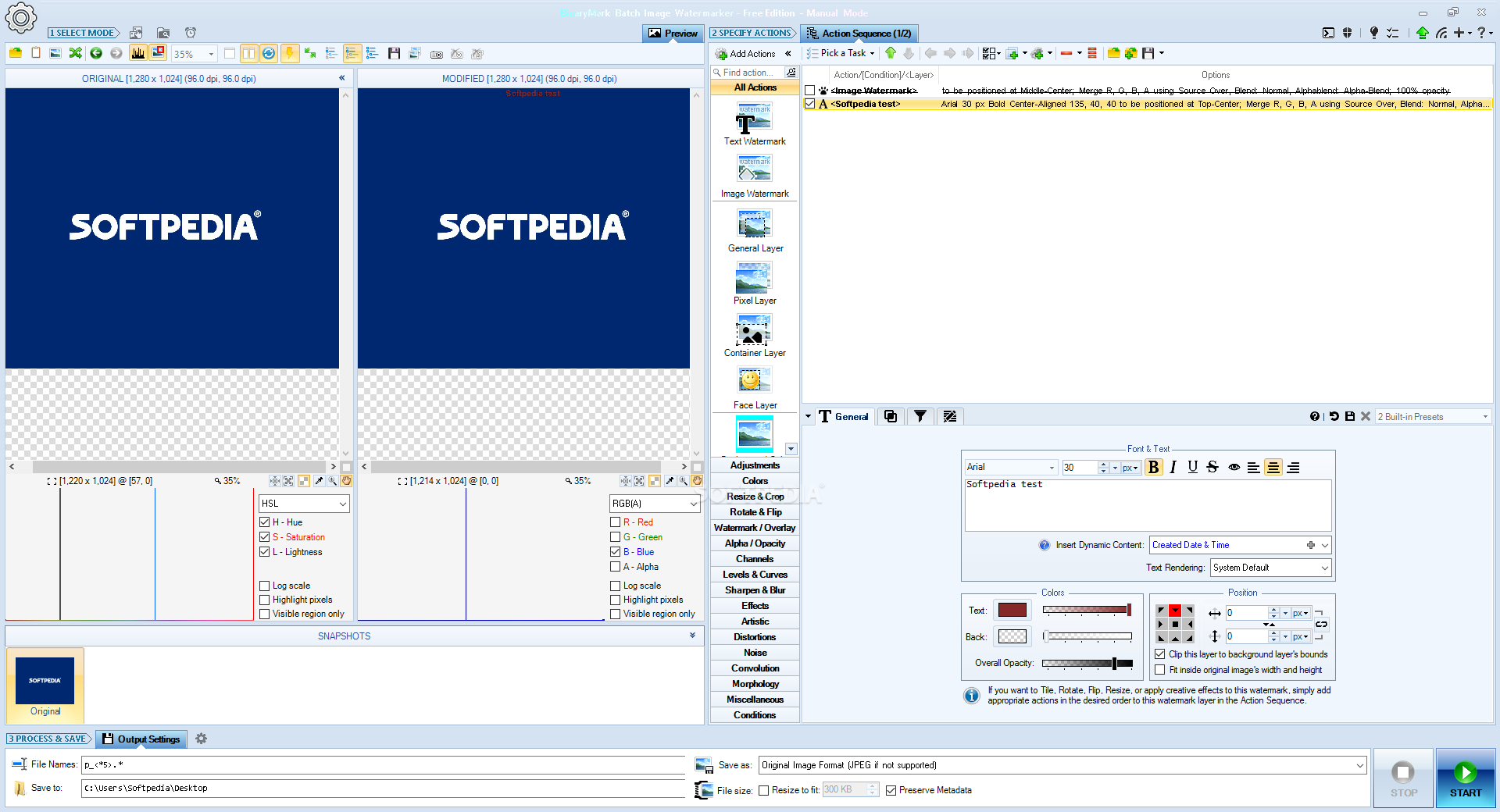The width and height of the screenshot is (1500, 812).
Task: Open the Action Sequence (1/2) tab
Action: (859, 33)
